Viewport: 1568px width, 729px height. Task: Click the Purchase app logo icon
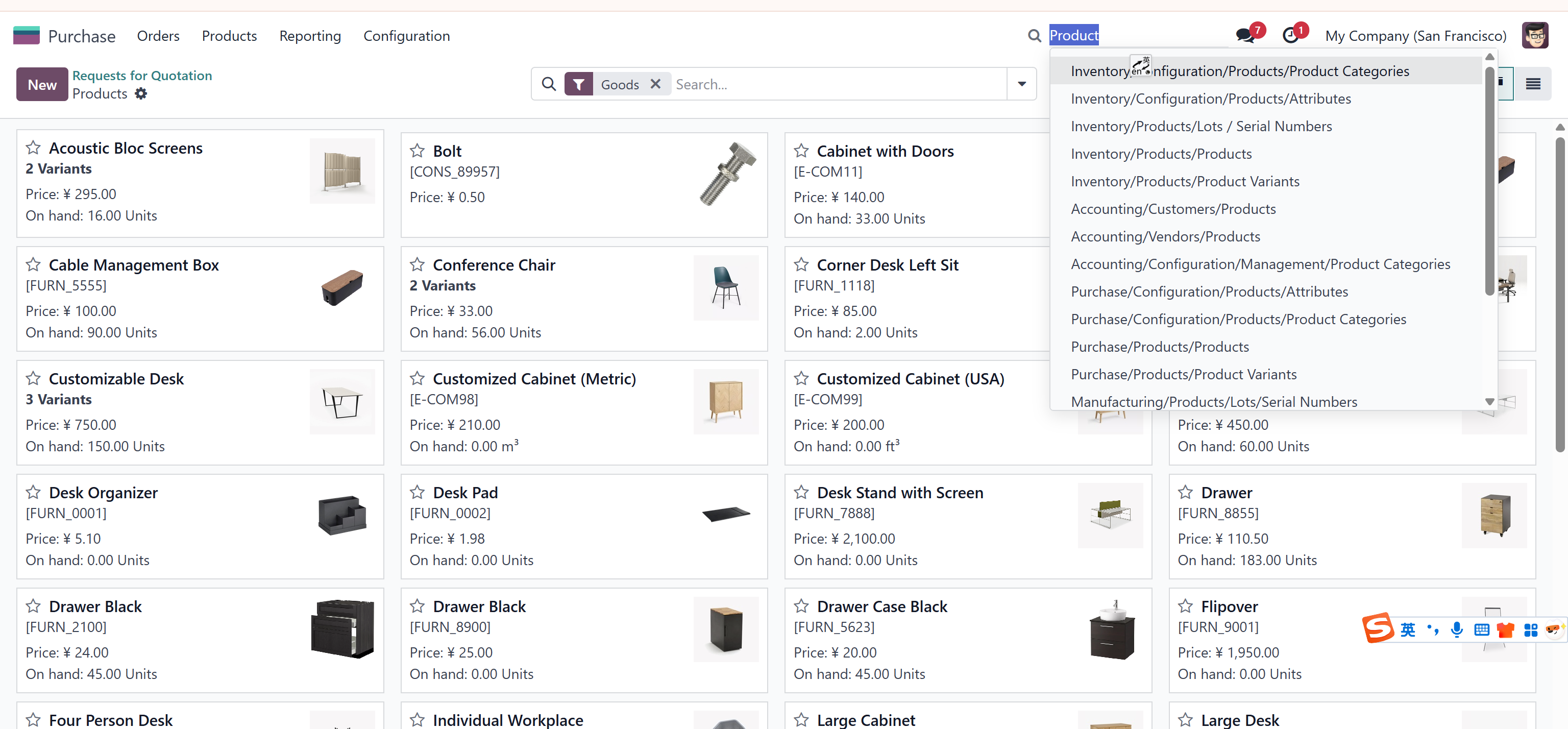coord(26,35)
